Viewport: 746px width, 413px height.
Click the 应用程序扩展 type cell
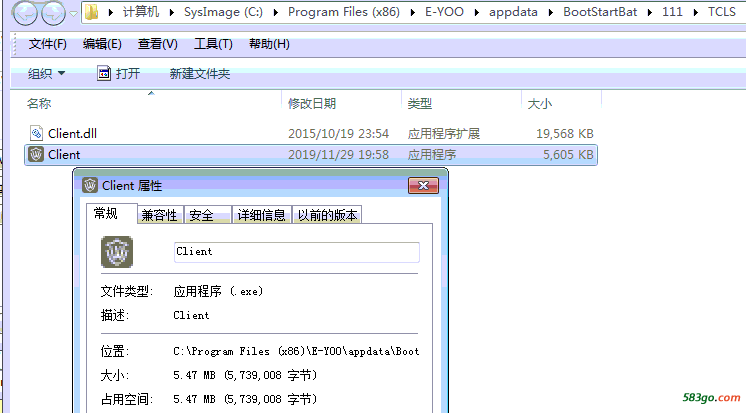(x=443, y=134)
